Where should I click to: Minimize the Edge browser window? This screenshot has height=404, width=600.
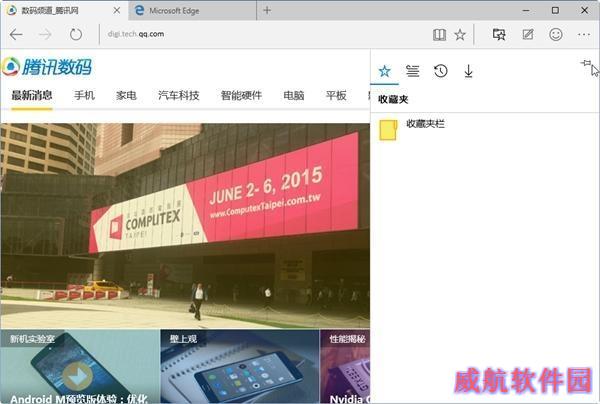527,10
